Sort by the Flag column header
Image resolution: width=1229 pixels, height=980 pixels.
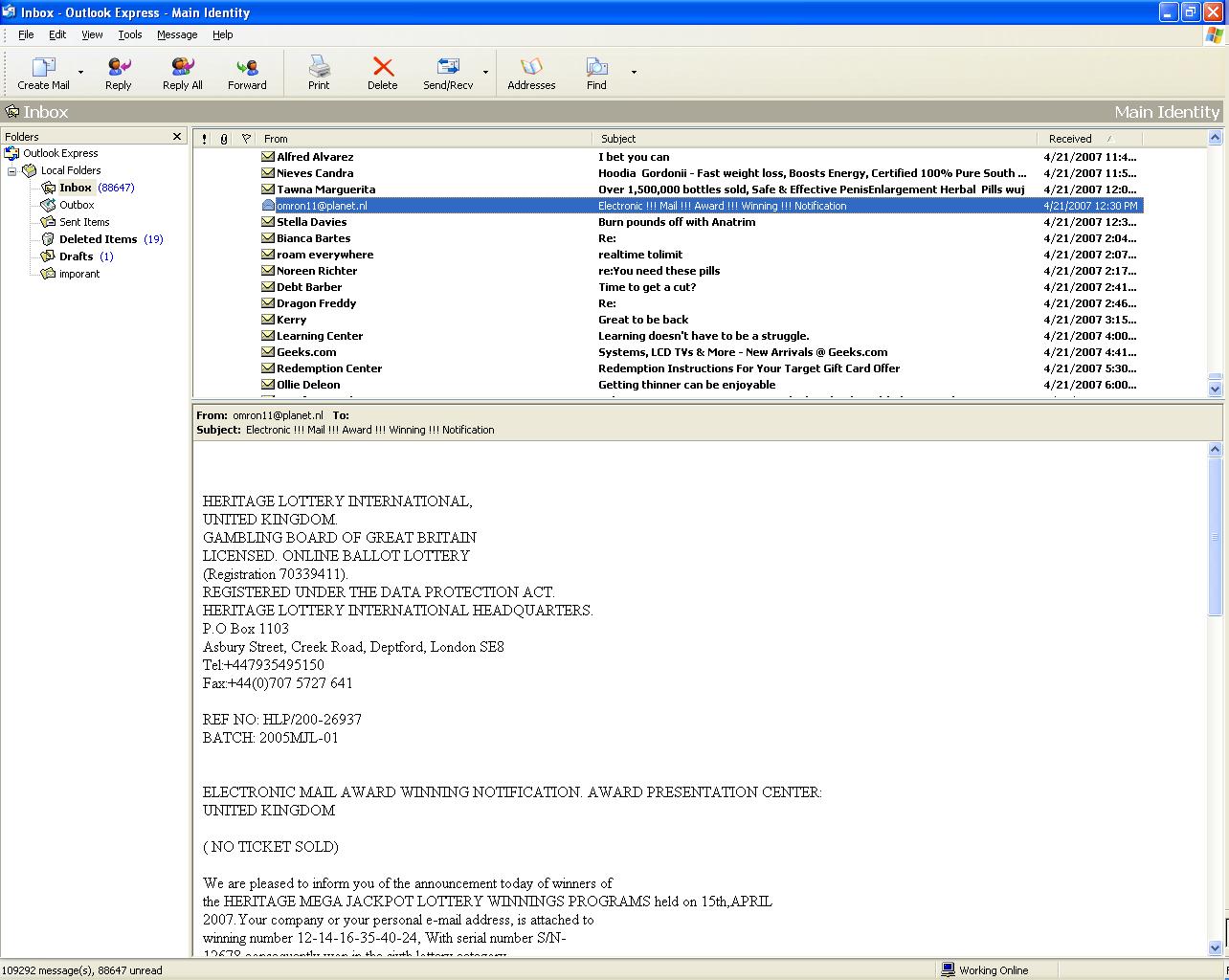(246, 139)
